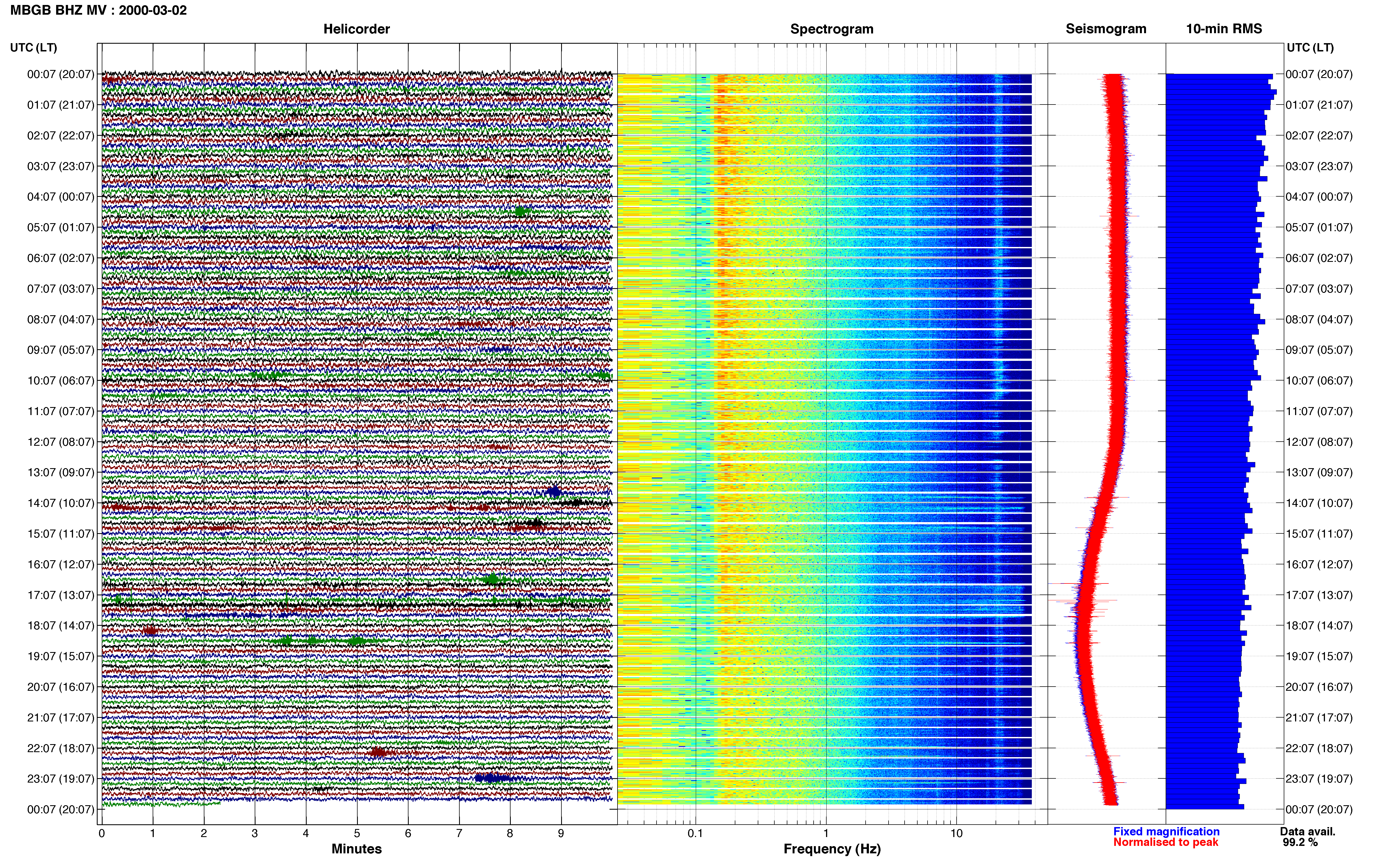Click the 'Minutes' x-axis label
1388x868 pixels.
(x=356, y=849)
